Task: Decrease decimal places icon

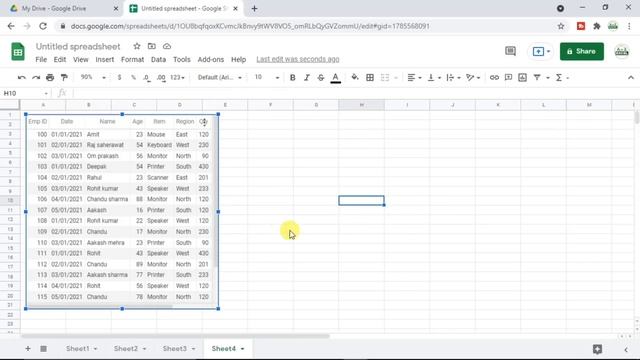Action: 147,78
